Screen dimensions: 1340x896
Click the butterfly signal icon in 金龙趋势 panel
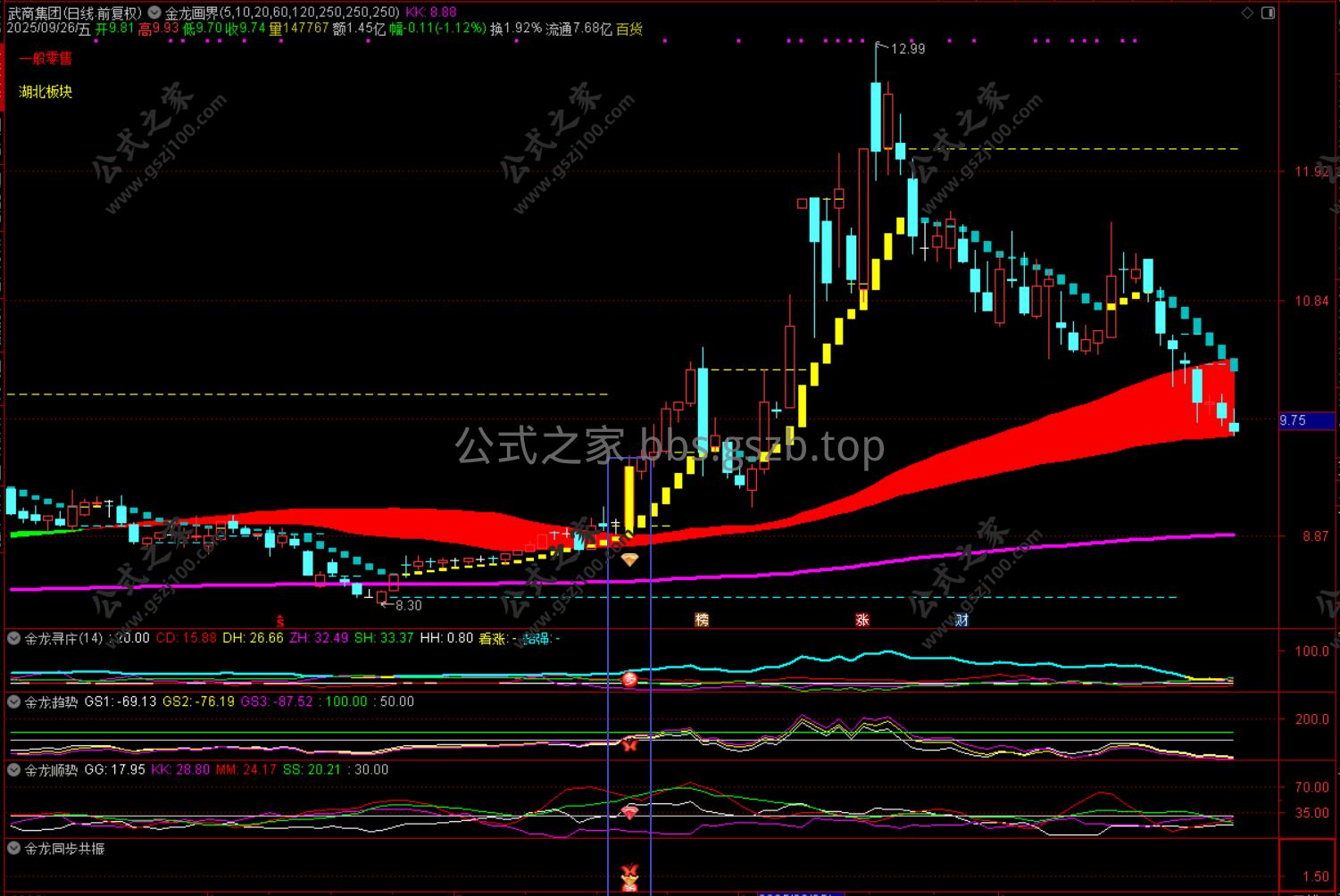(x=630, y=743)
